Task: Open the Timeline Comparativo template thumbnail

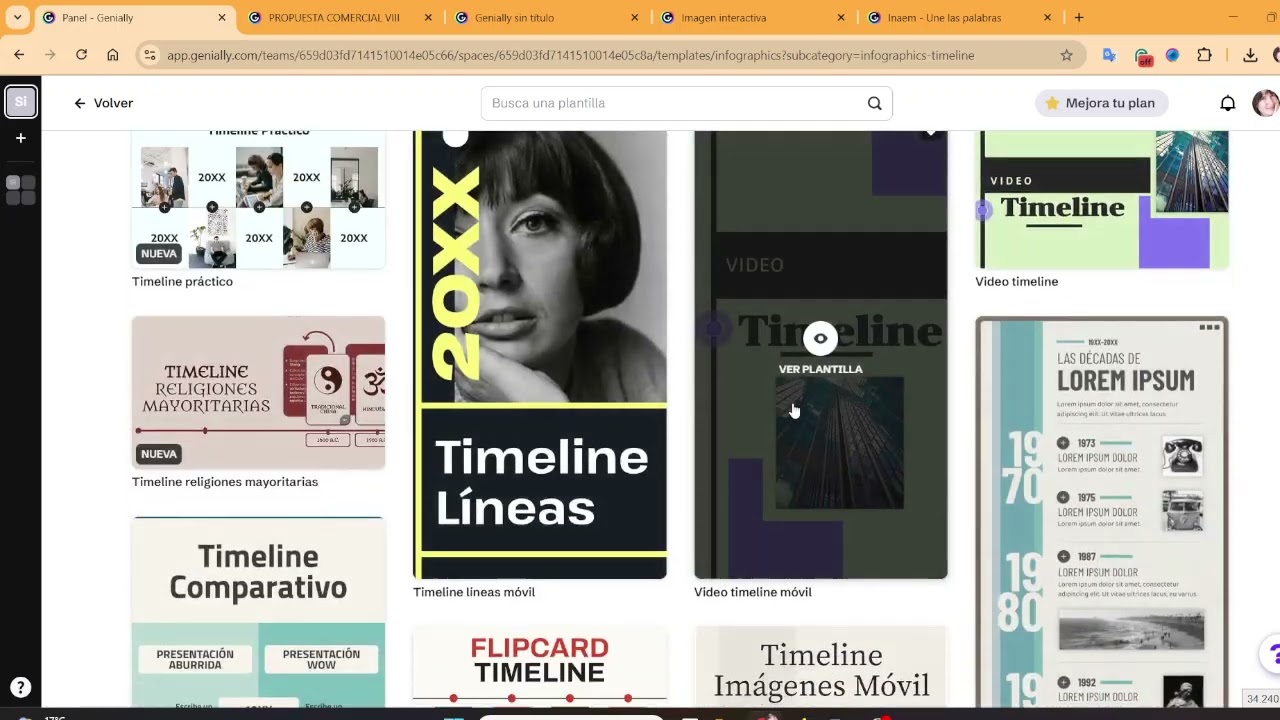Action: click(258, 612)
